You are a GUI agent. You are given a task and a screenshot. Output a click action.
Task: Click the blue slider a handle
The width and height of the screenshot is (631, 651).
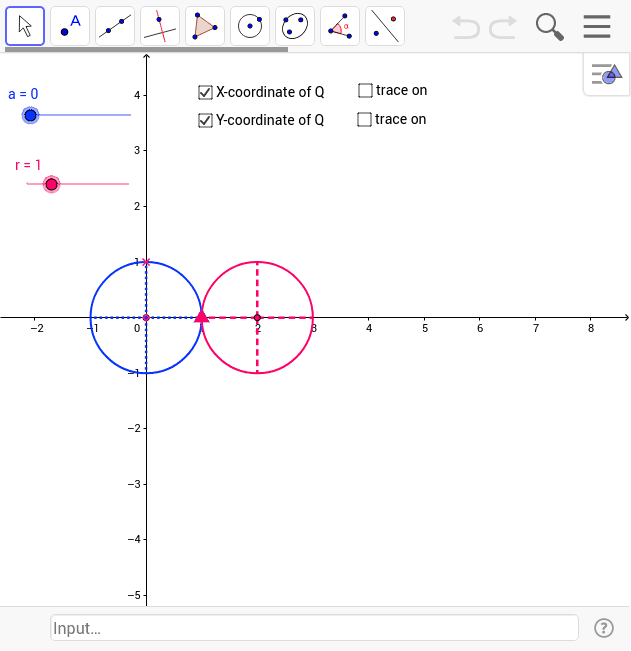point(30,115)
